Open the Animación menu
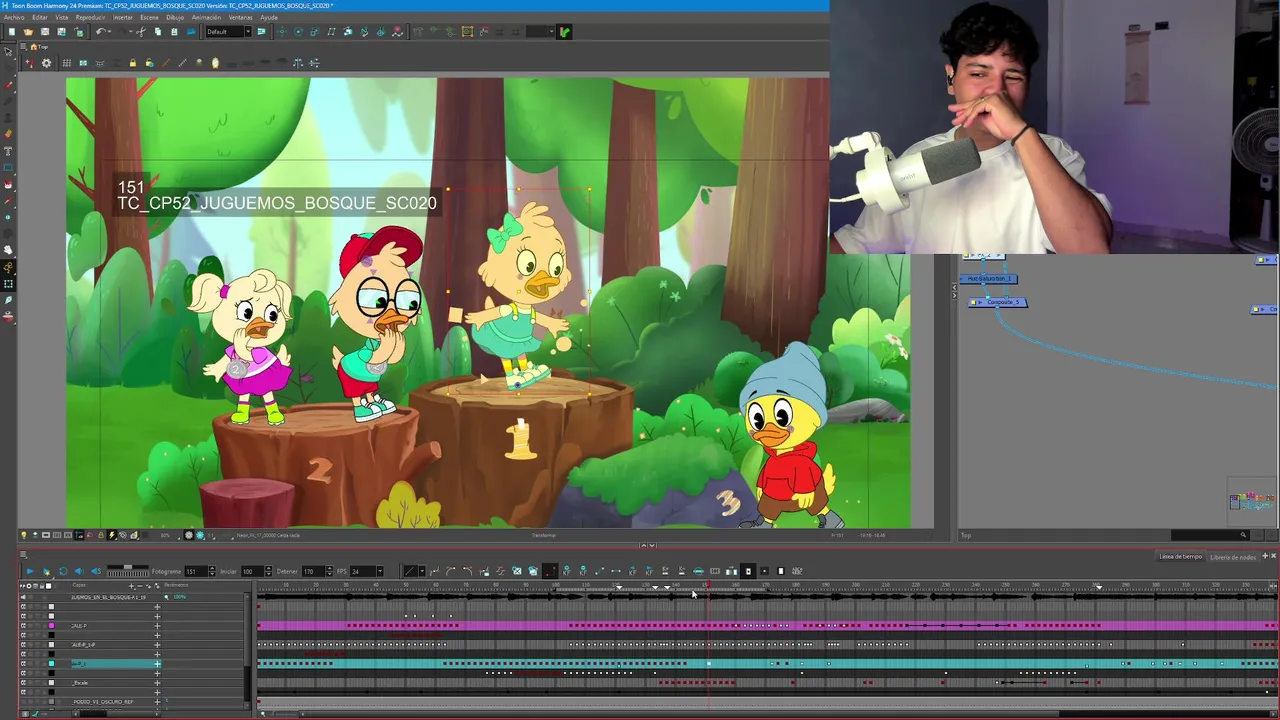Viewport: 1280px width, 720px height. coord(207,17)
